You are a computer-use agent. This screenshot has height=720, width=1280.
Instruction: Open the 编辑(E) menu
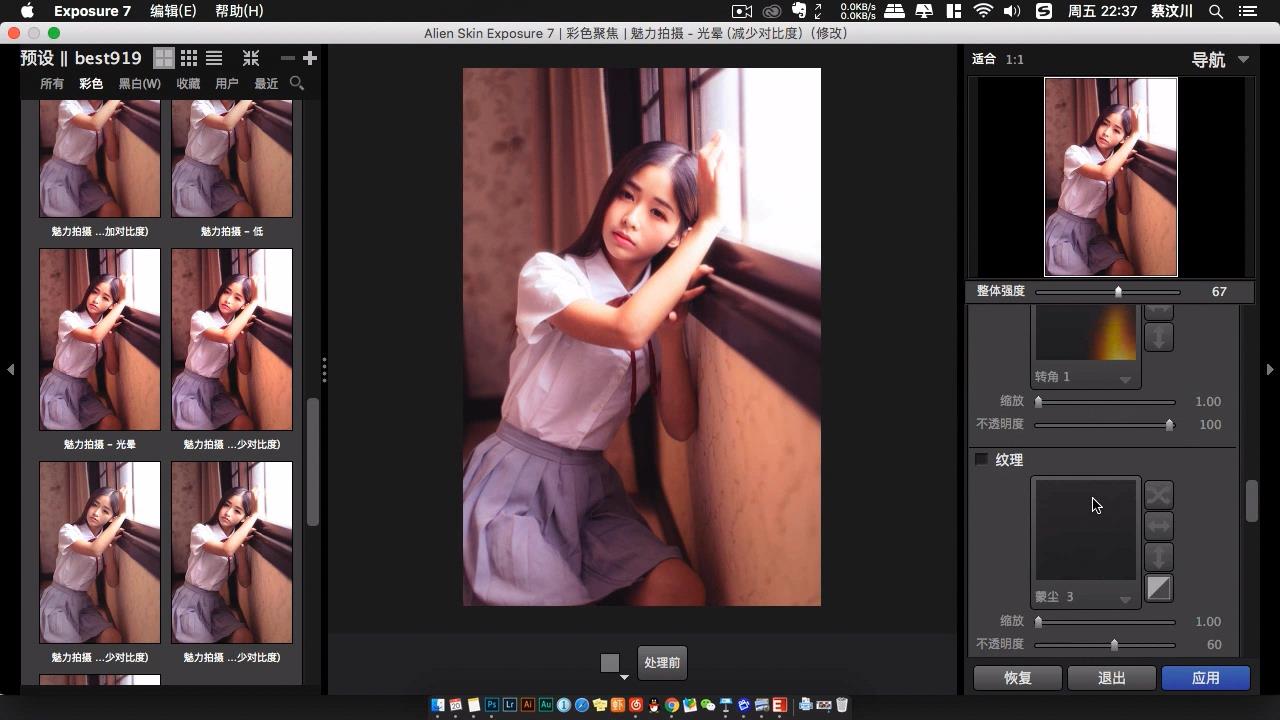click(x=173, y=11)
